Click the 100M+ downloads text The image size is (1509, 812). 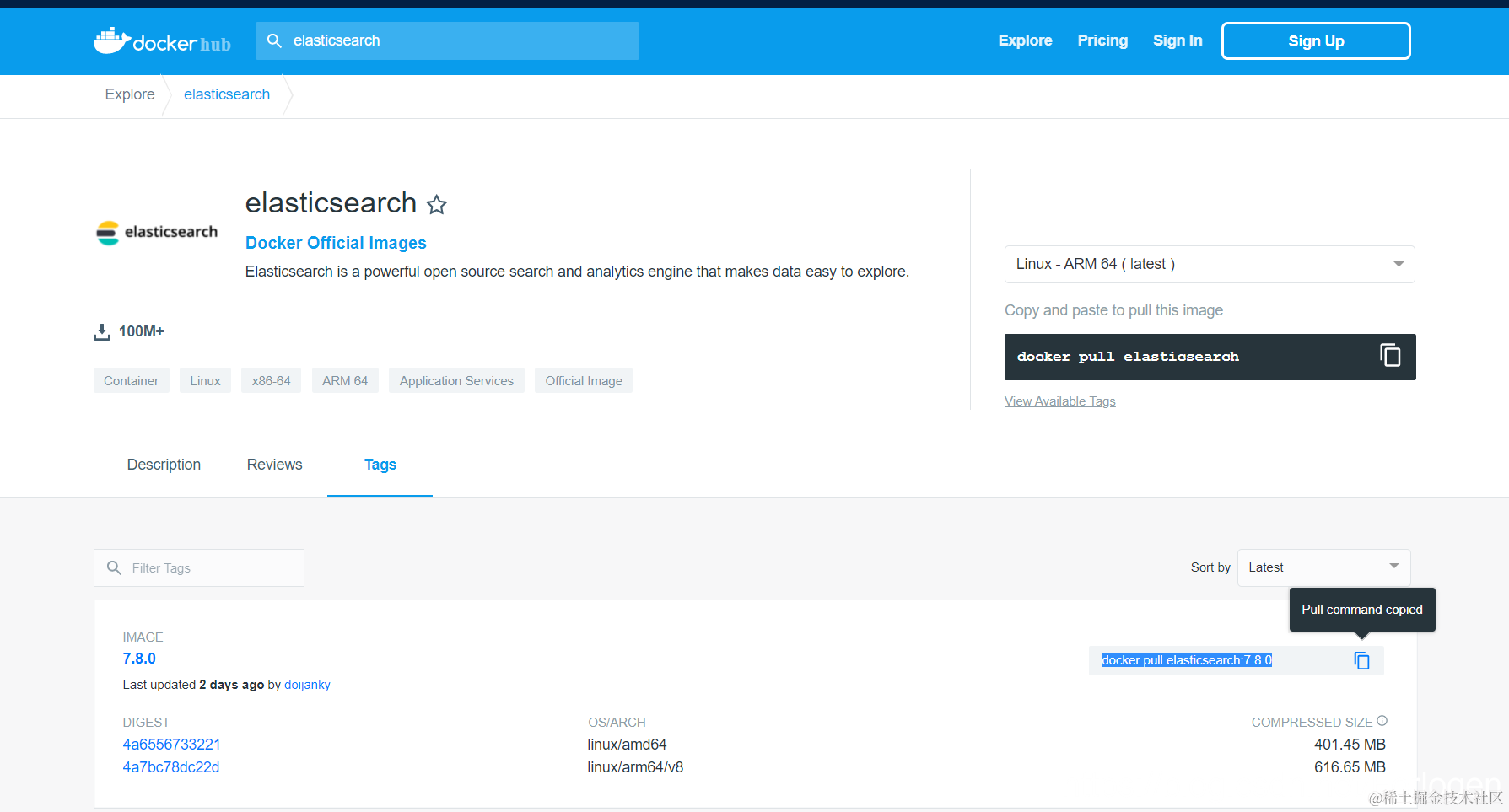(142, 331)
